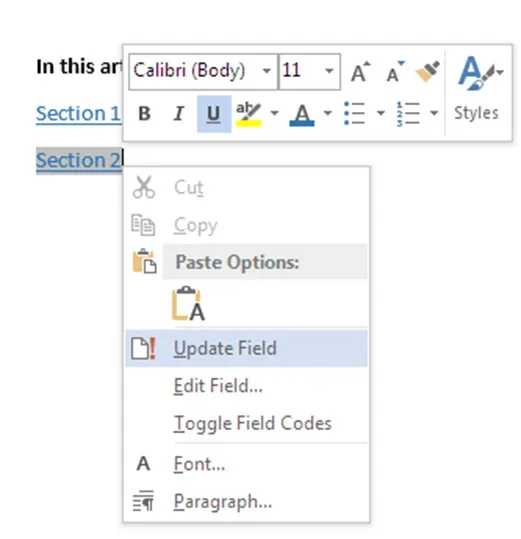This screenshot has width=521, height=539.
Task: Select the Format Painter brush icon
Action: (x=427, y=72)
